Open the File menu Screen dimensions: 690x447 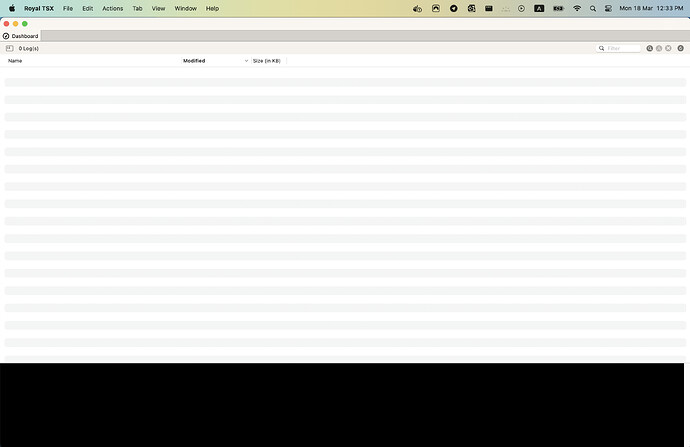(x=68, y=8)
